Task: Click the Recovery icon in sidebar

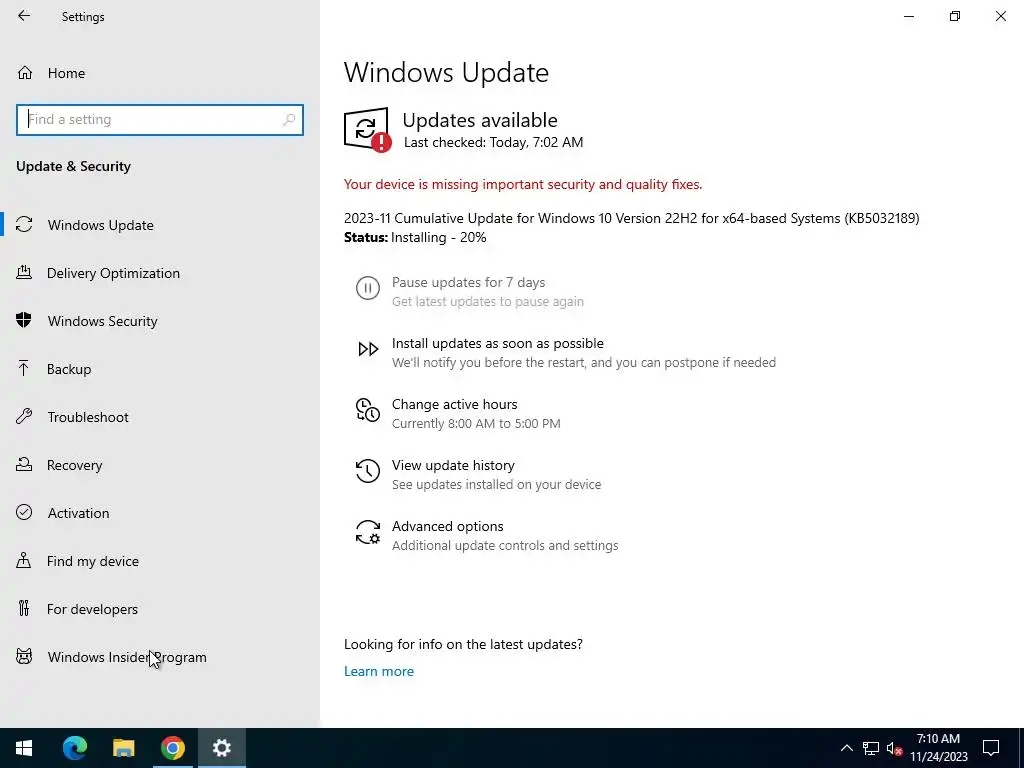Action: pyautogui.click(x=24, y=464)
